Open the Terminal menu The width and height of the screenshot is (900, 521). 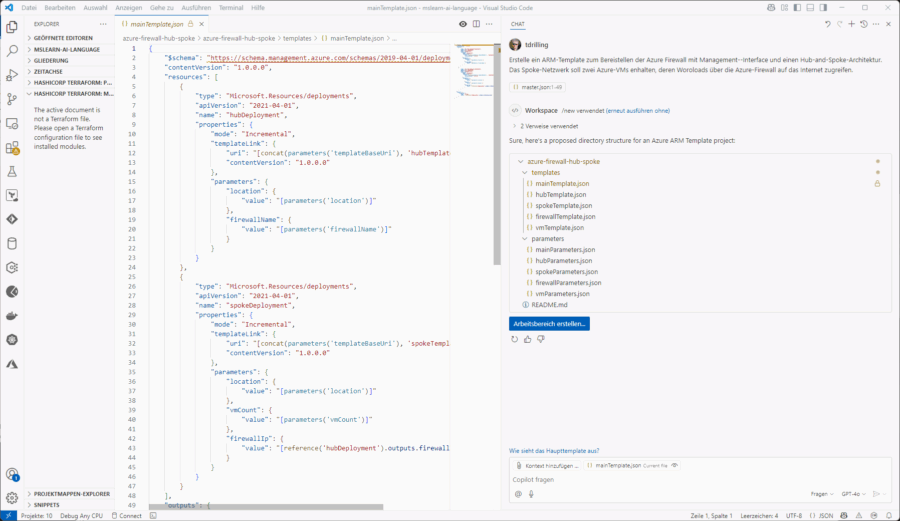pyautogui.click(x=231, y=8)
